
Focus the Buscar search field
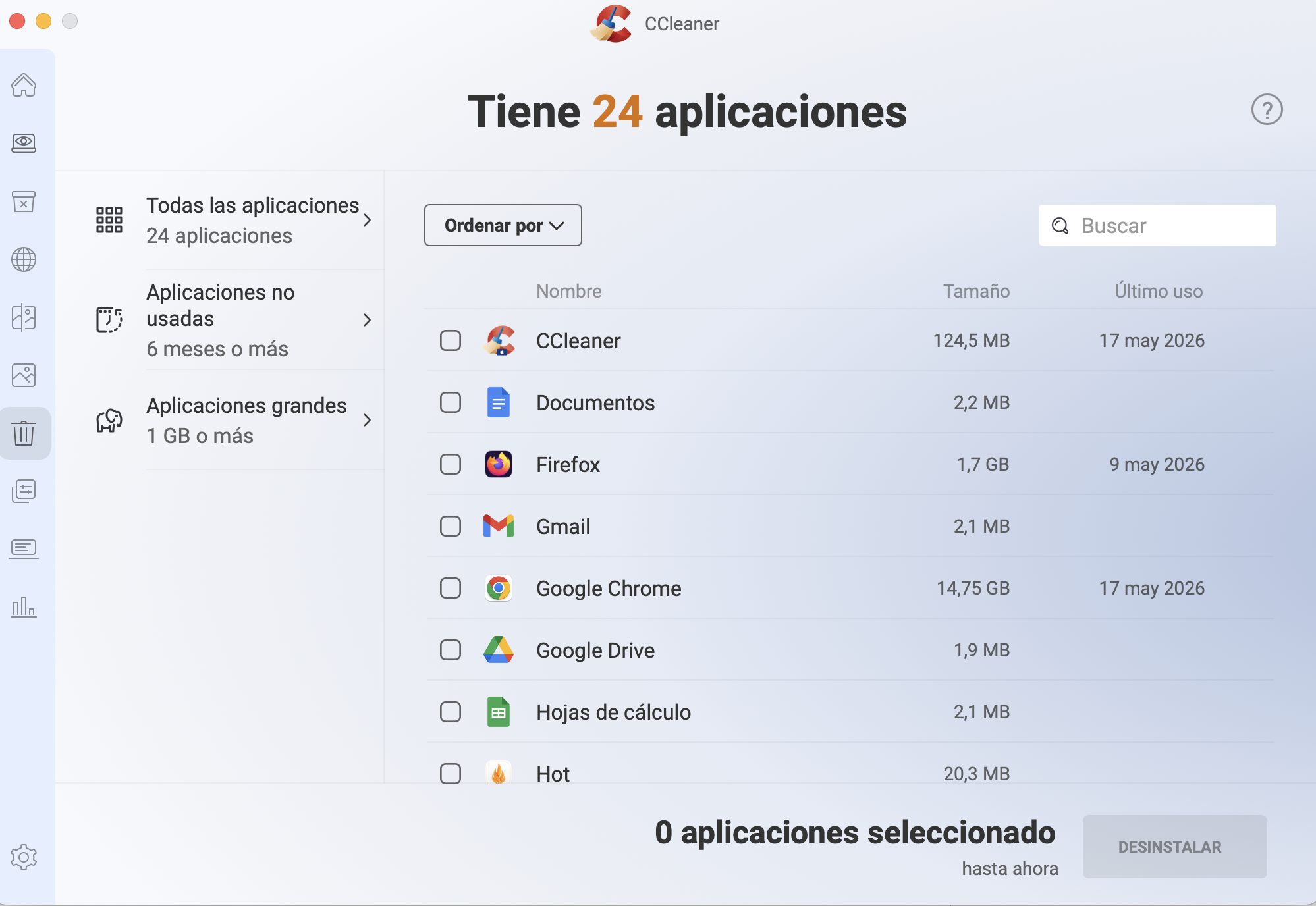tap(1157, 225)
